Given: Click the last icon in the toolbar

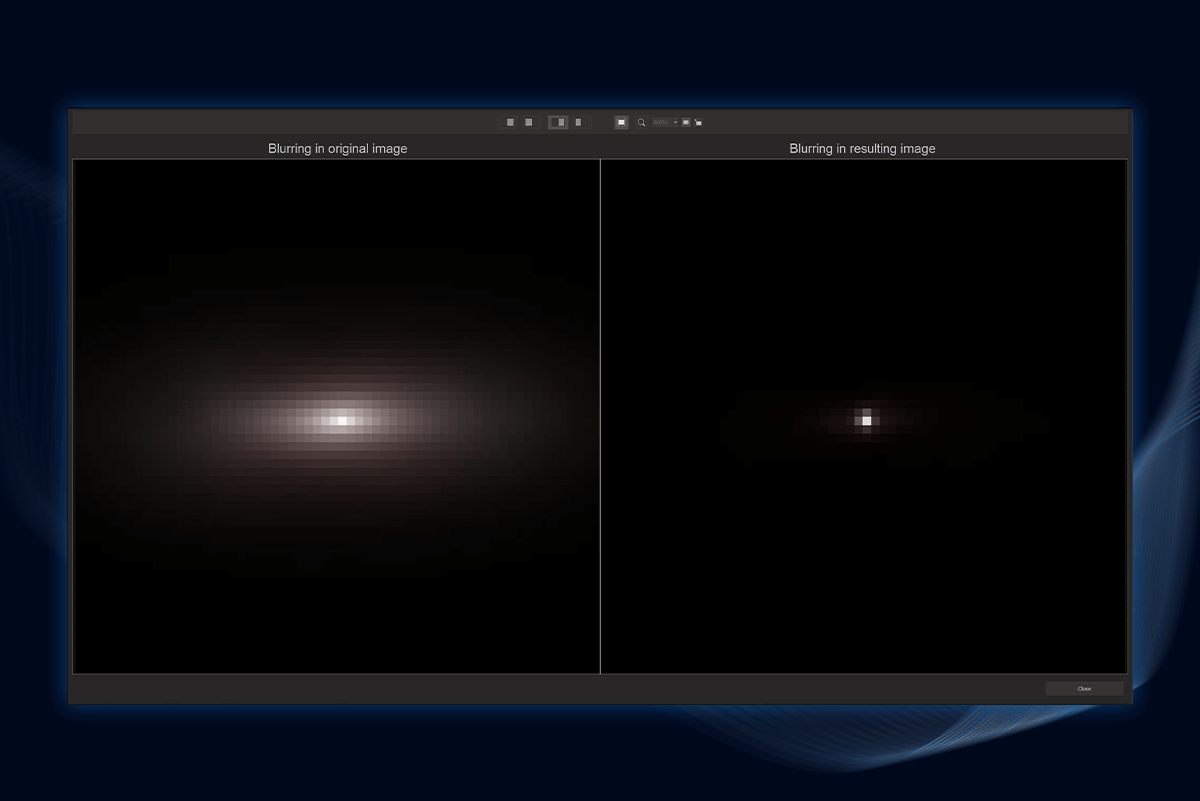Looking at the screenshot, I should (x=698, y=122).
